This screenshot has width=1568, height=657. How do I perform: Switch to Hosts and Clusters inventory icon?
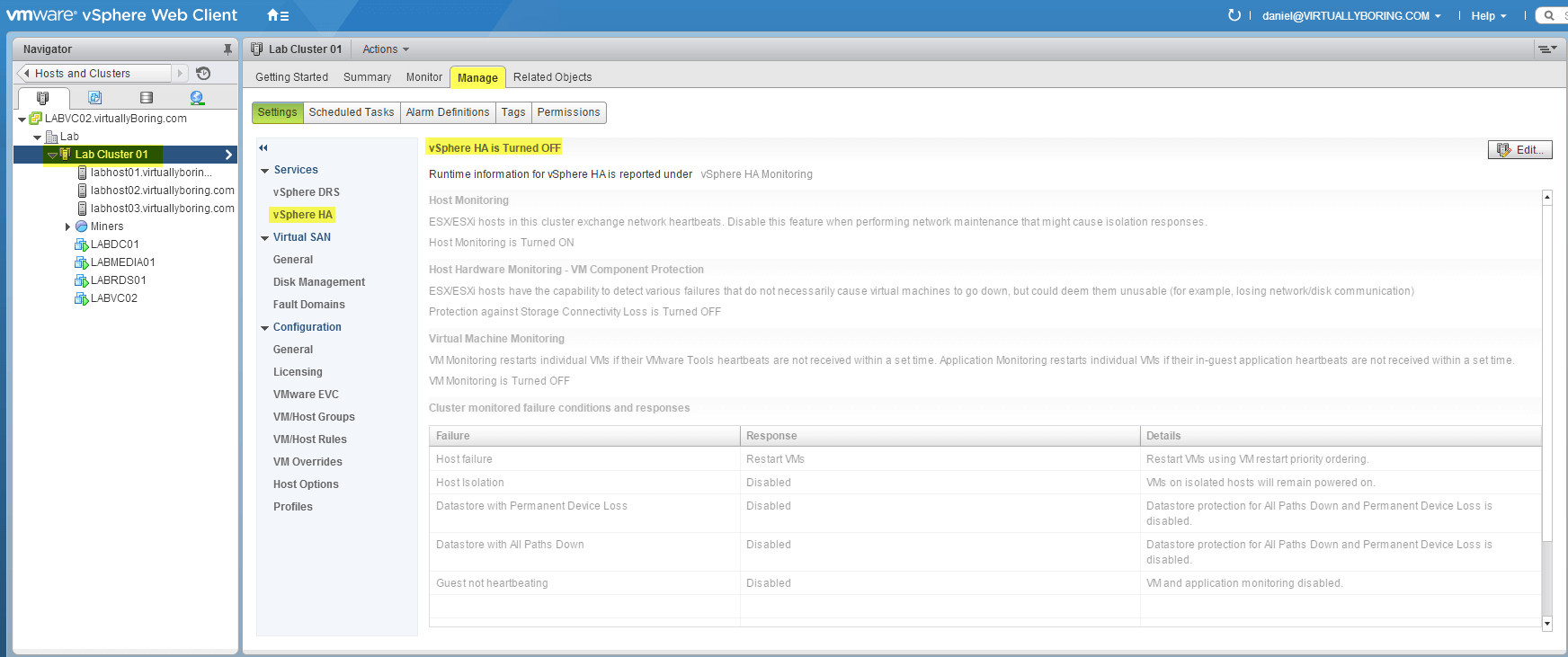click(x=42, y=97)
